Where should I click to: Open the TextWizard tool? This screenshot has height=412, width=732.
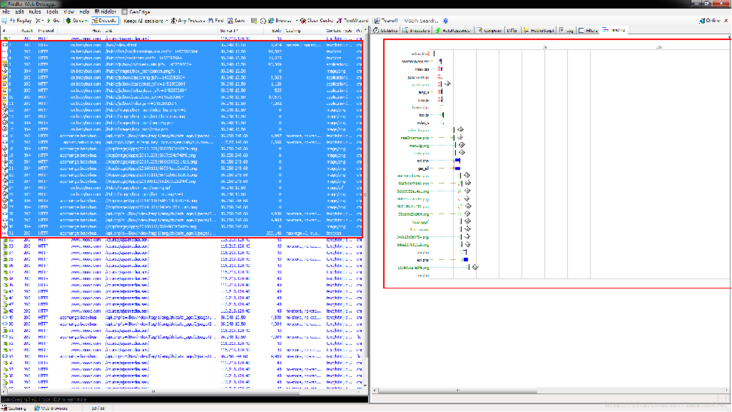[354, 20]
